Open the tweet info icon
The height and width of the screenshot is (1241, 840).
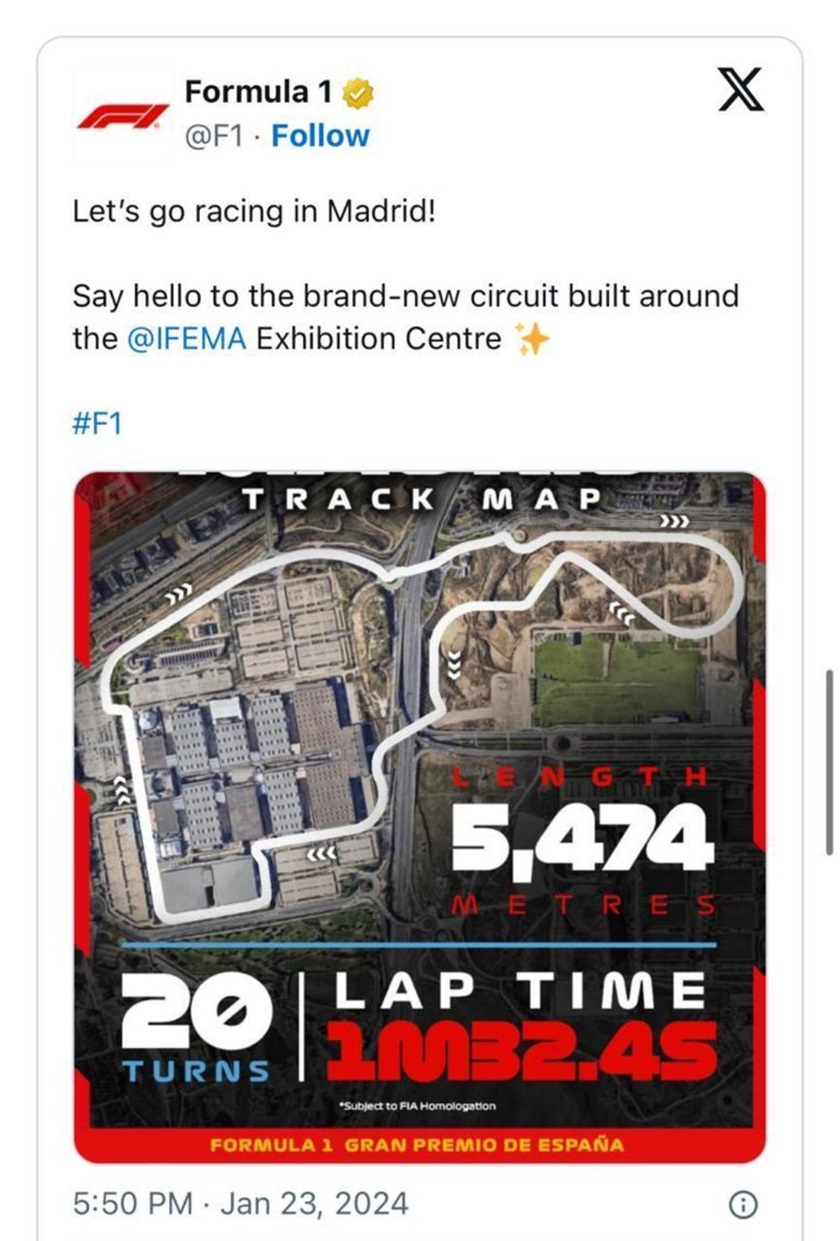[741, 1205]
